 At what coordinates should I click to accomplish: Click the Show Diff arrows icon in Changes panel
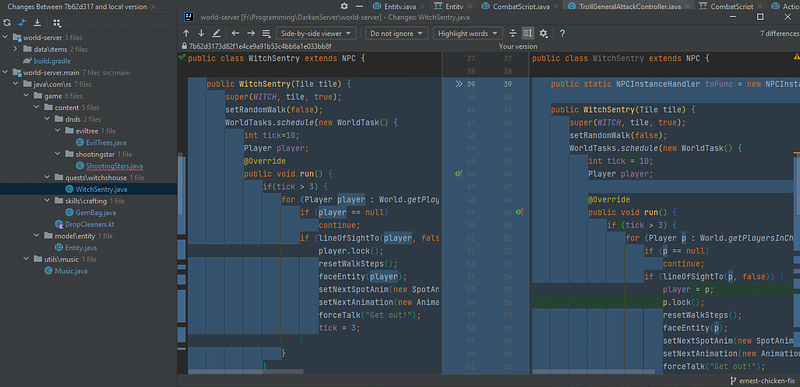pos(22,23)
